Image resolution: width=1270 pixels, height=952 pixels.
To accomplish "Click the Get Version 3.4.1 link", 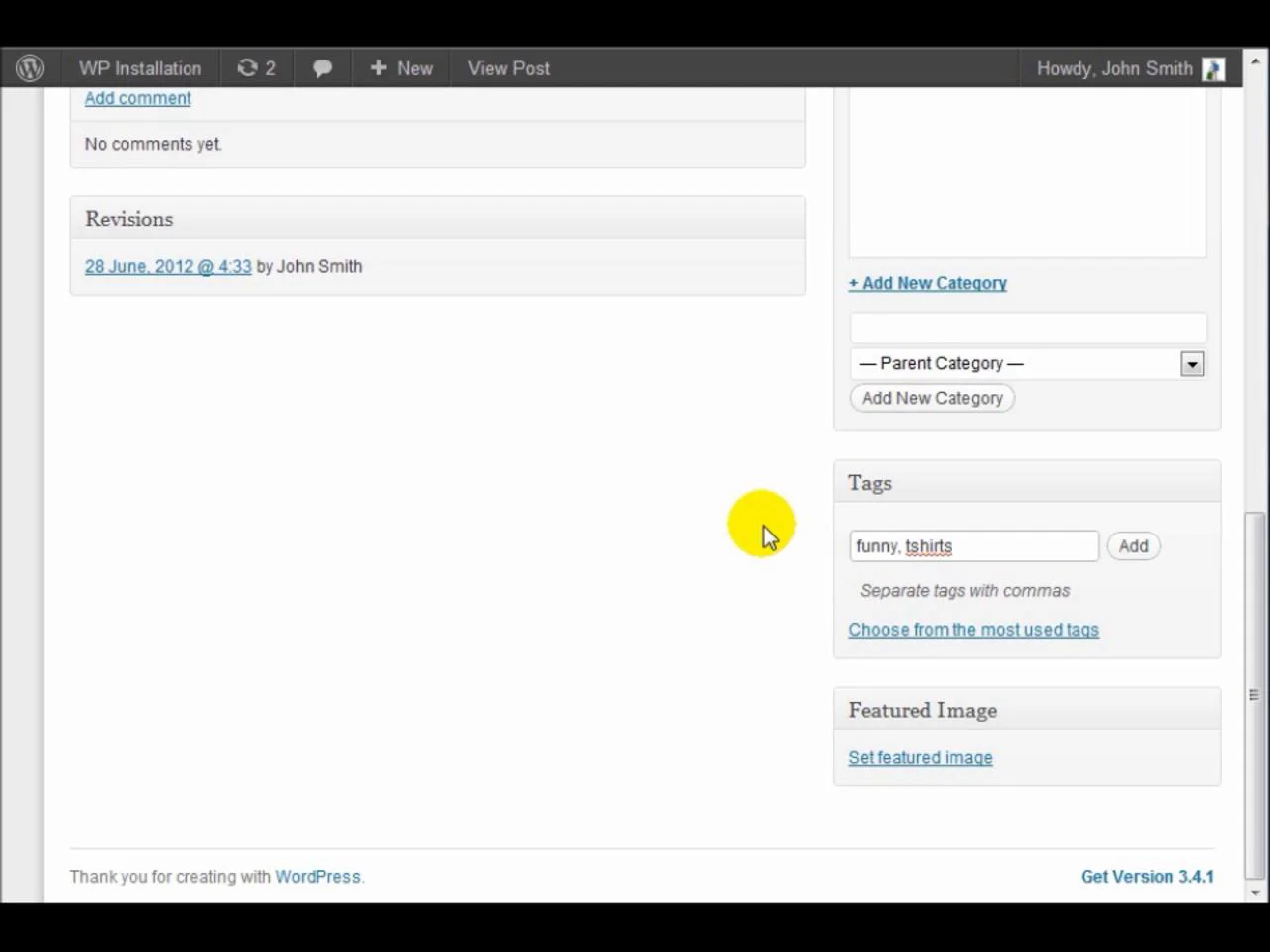I will click(x=1148, y=877).
